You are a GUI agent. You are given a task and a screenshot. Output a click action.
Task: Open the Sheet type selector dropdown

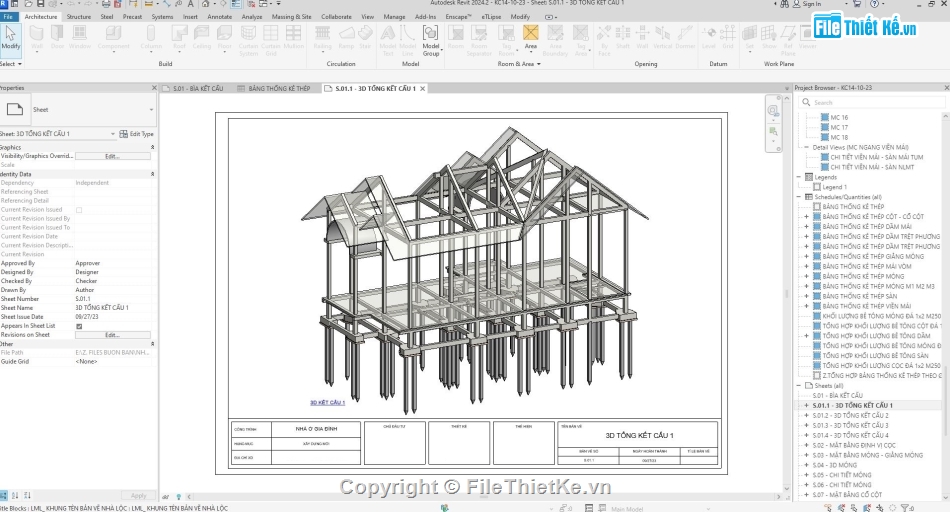coord(151,110)
